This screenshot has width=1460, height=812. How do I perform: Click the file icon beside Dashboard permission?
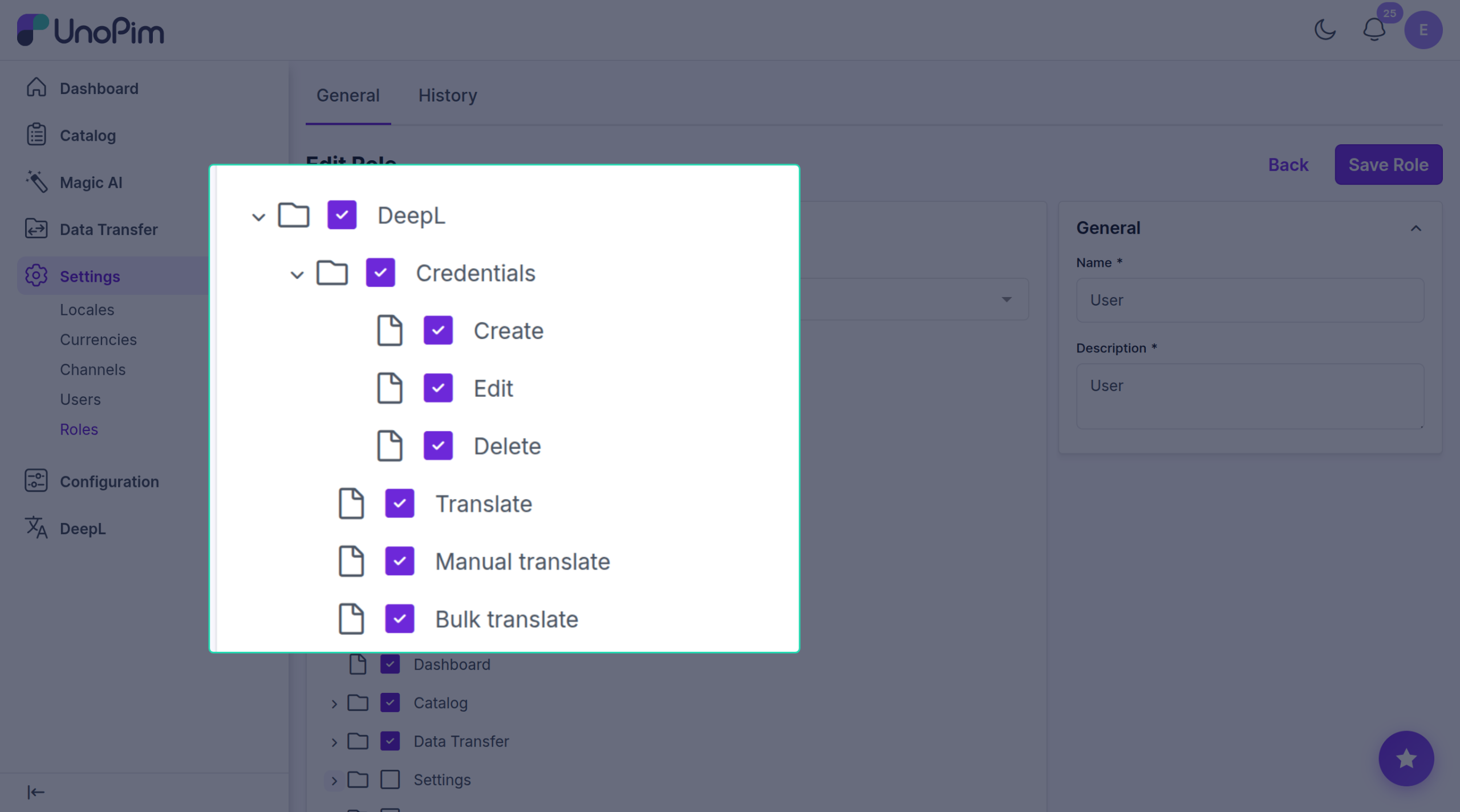358,664
